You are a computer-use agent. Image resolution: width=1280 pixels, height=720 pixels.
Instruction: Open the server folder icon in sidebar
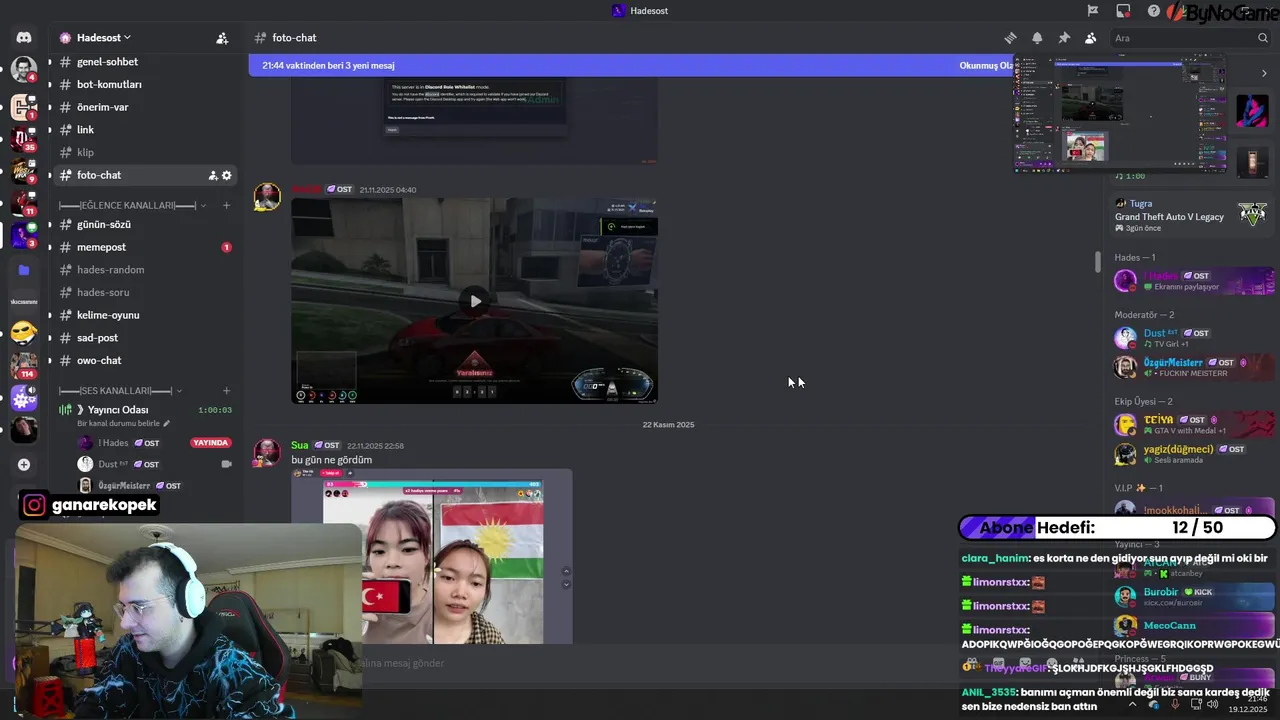24,270
